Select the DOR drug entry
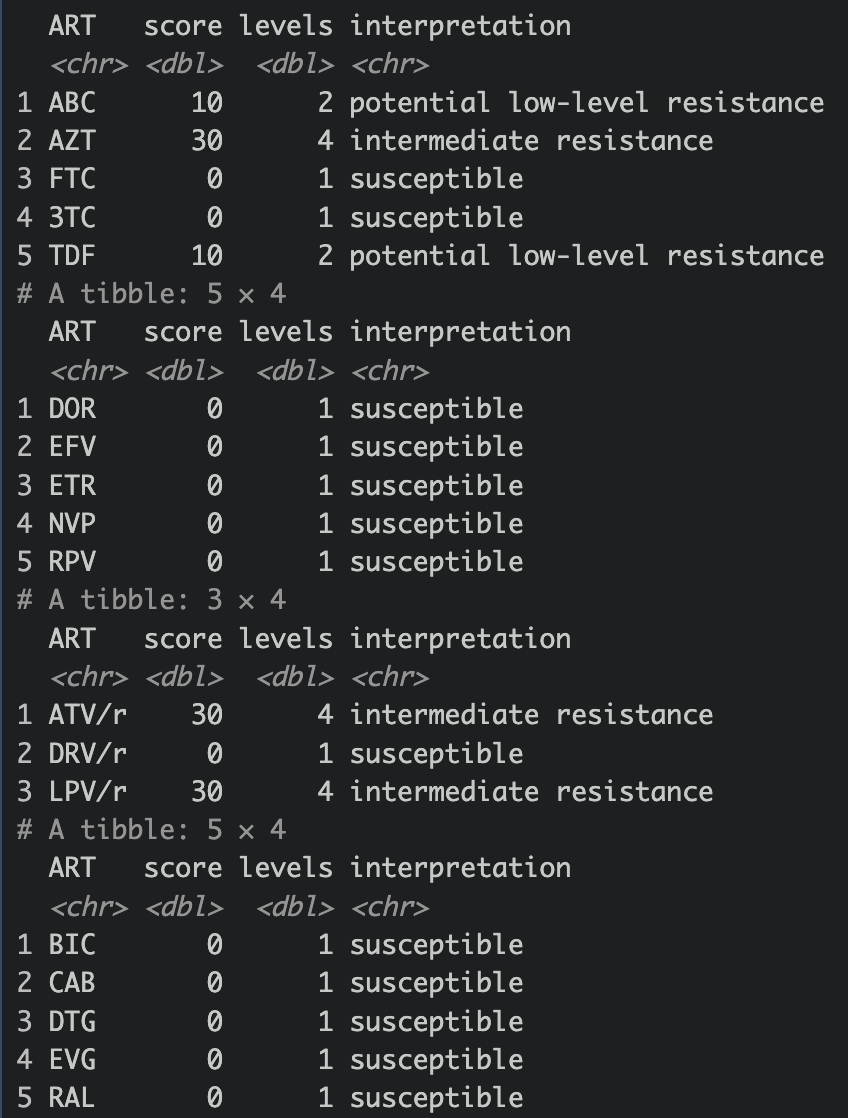 click(72, 409)
